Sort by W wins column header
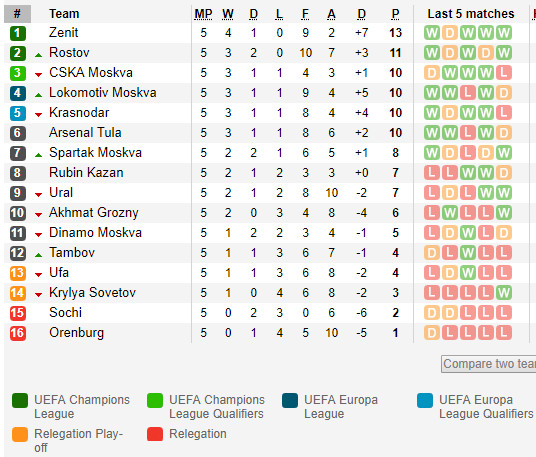Image resolution: width=536 pixels, height=457 pixels. pos(228,14)
